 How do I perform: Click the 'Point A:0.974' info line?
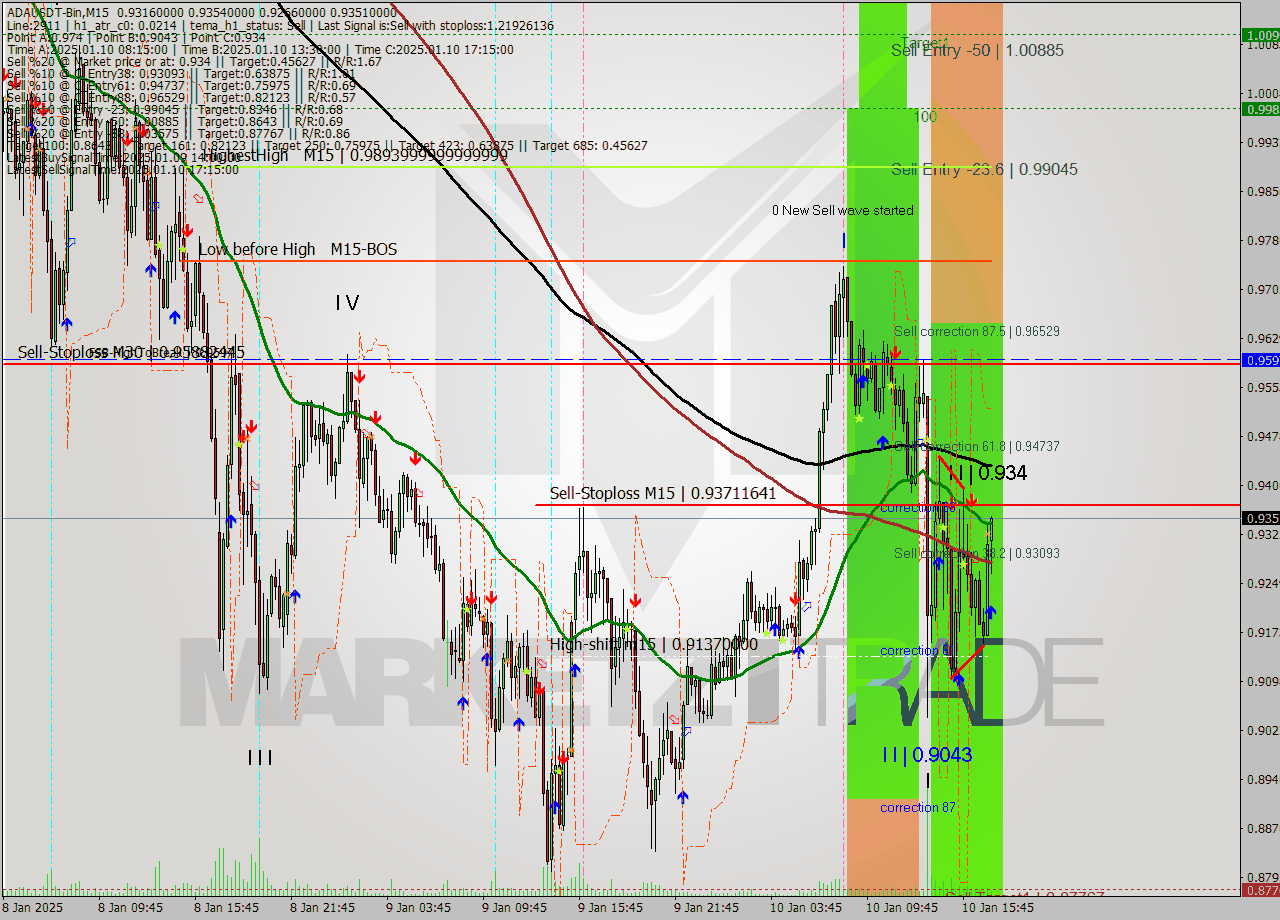click(43, 37)
